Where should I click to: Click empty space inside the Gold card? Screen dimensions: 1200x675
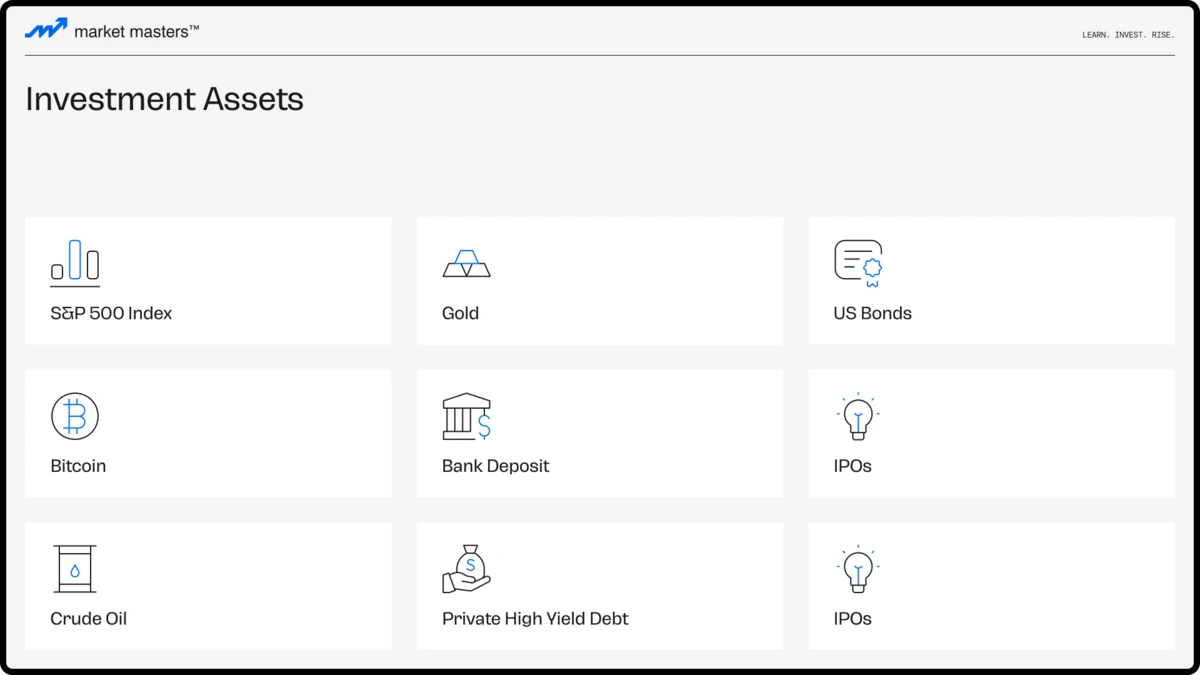pos(650,280)
